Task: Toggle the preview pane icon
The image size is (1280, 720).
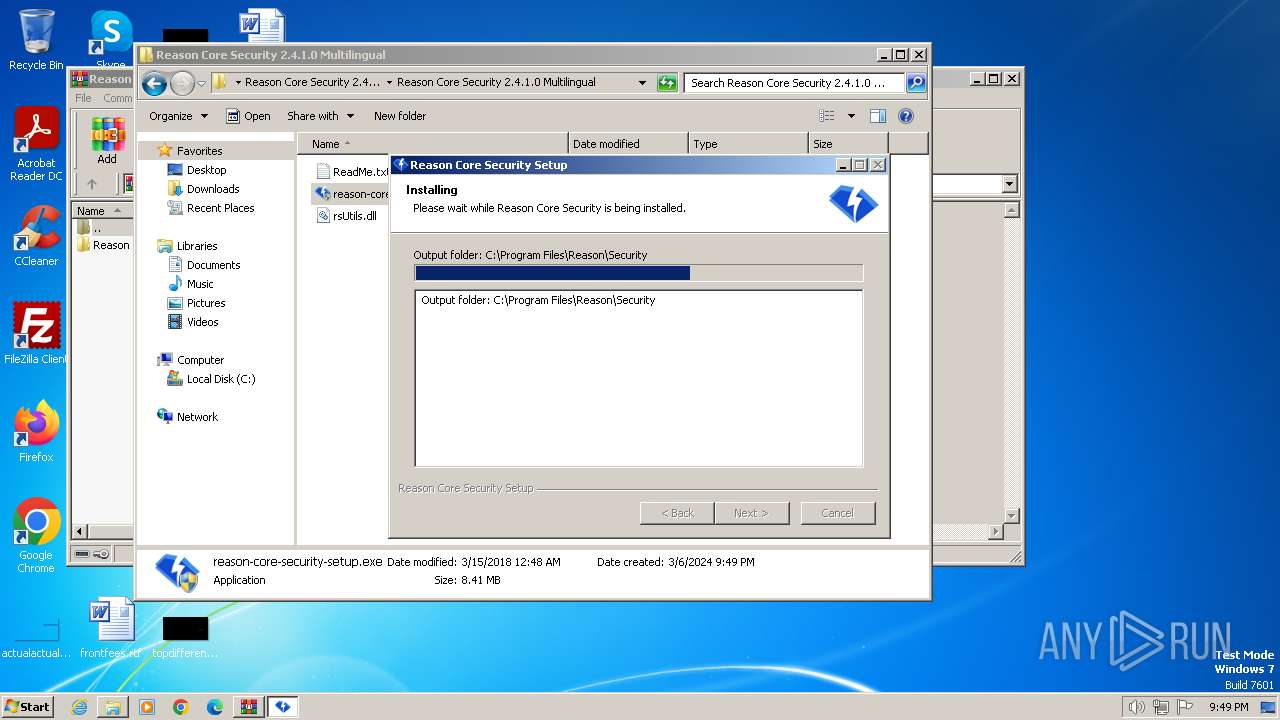Action: tap(877, 116)
